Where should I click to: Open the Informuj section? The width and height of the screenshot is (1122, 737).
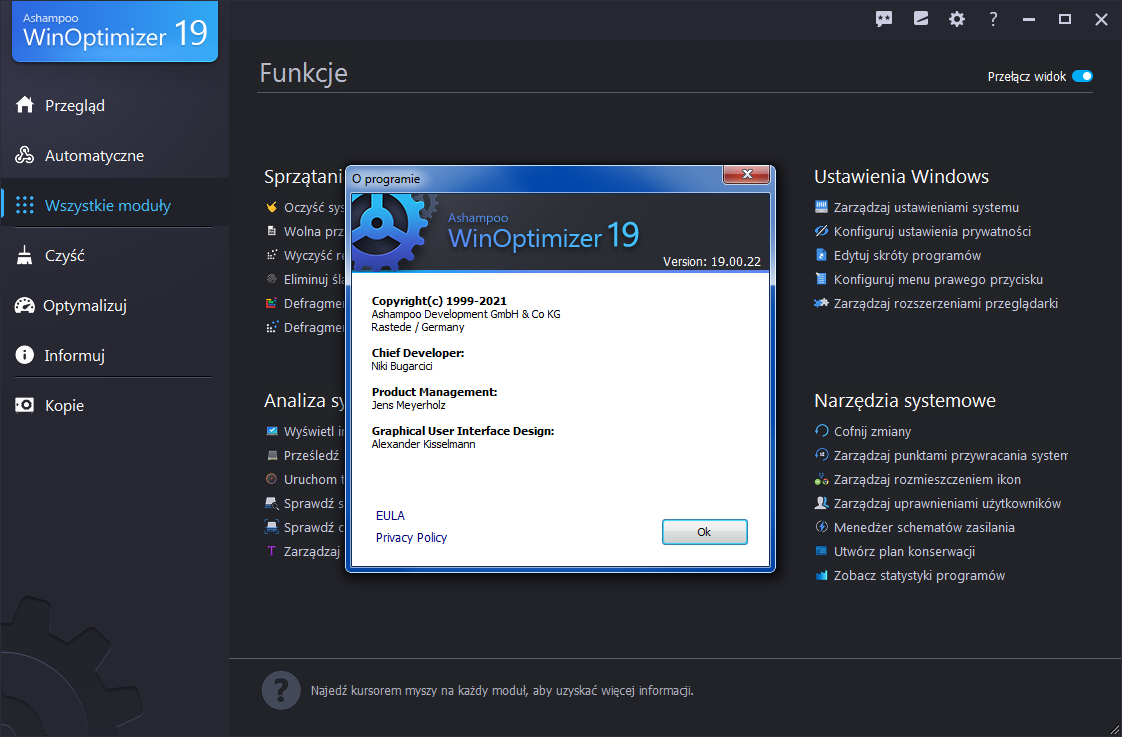point(114,356)
